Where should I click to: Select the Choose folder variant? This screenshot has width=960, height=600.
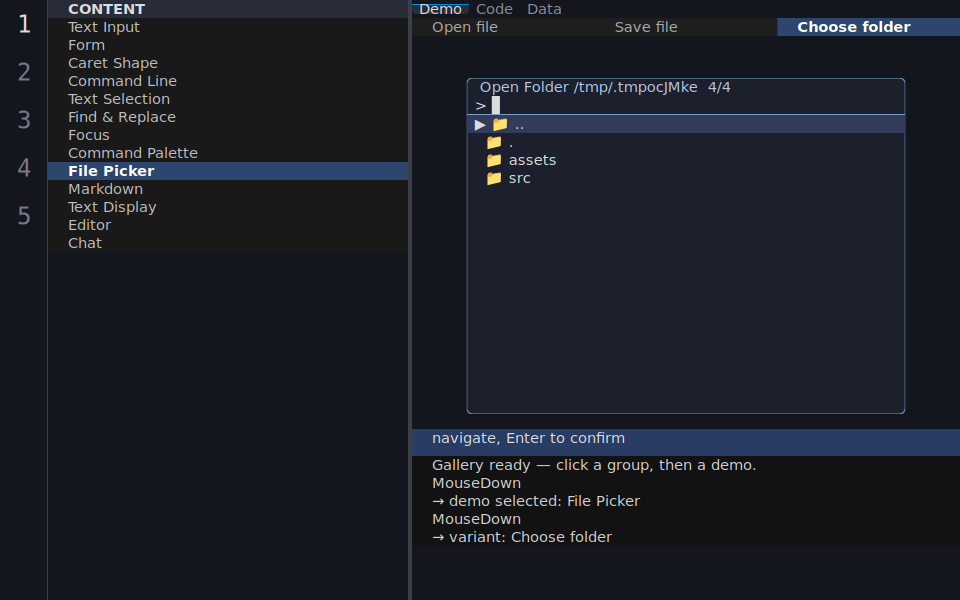[x=868, y=27]
